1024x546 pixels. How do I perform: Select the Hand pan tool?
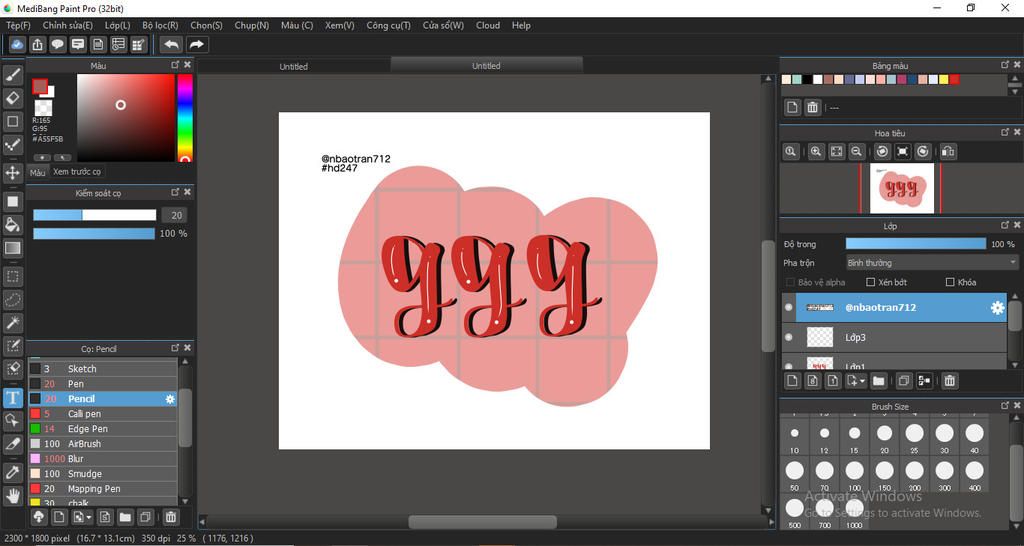12,495
